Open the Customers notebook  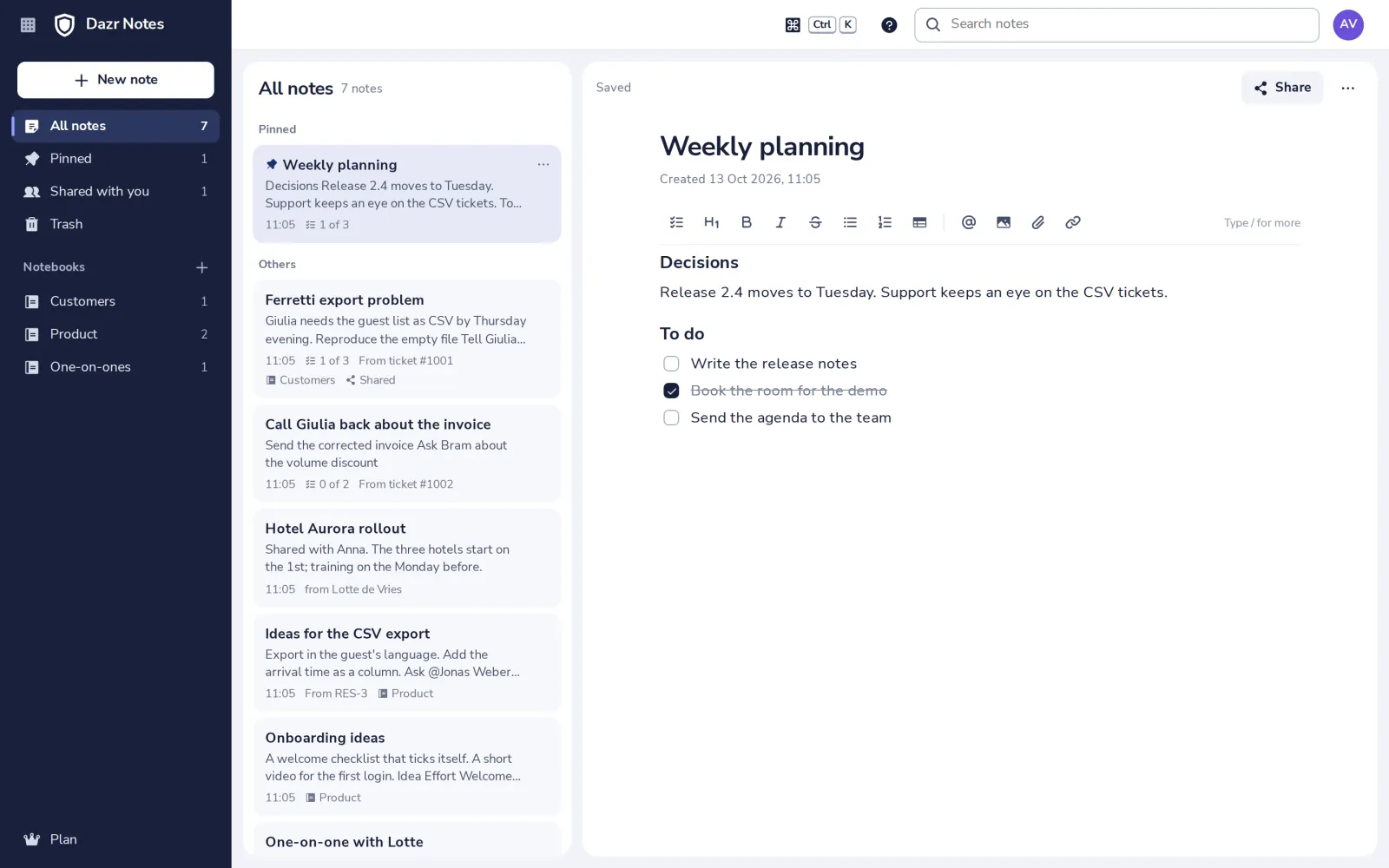115,301
